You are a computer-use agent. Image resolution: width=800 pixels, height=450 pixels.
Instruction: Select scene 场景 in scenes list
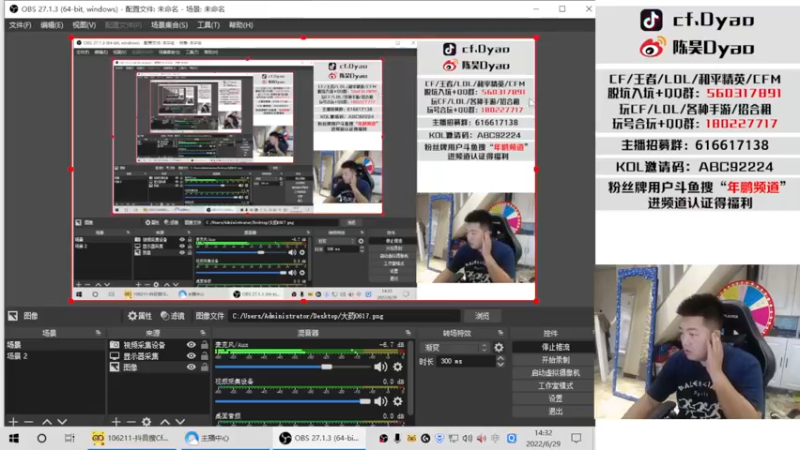click(x=55, y=345)
